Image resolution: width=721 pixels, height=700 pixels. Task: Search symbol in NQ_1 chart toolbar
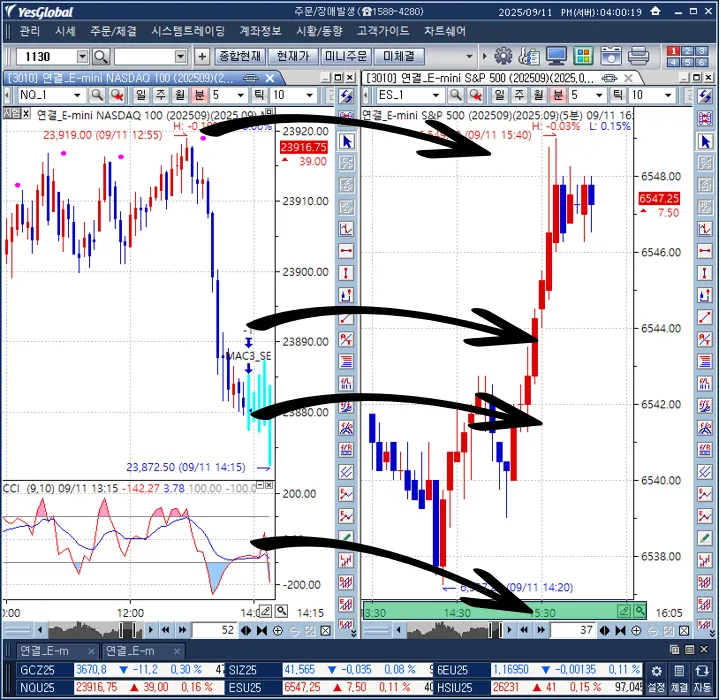pyautogui.click(x=97, y=95)
